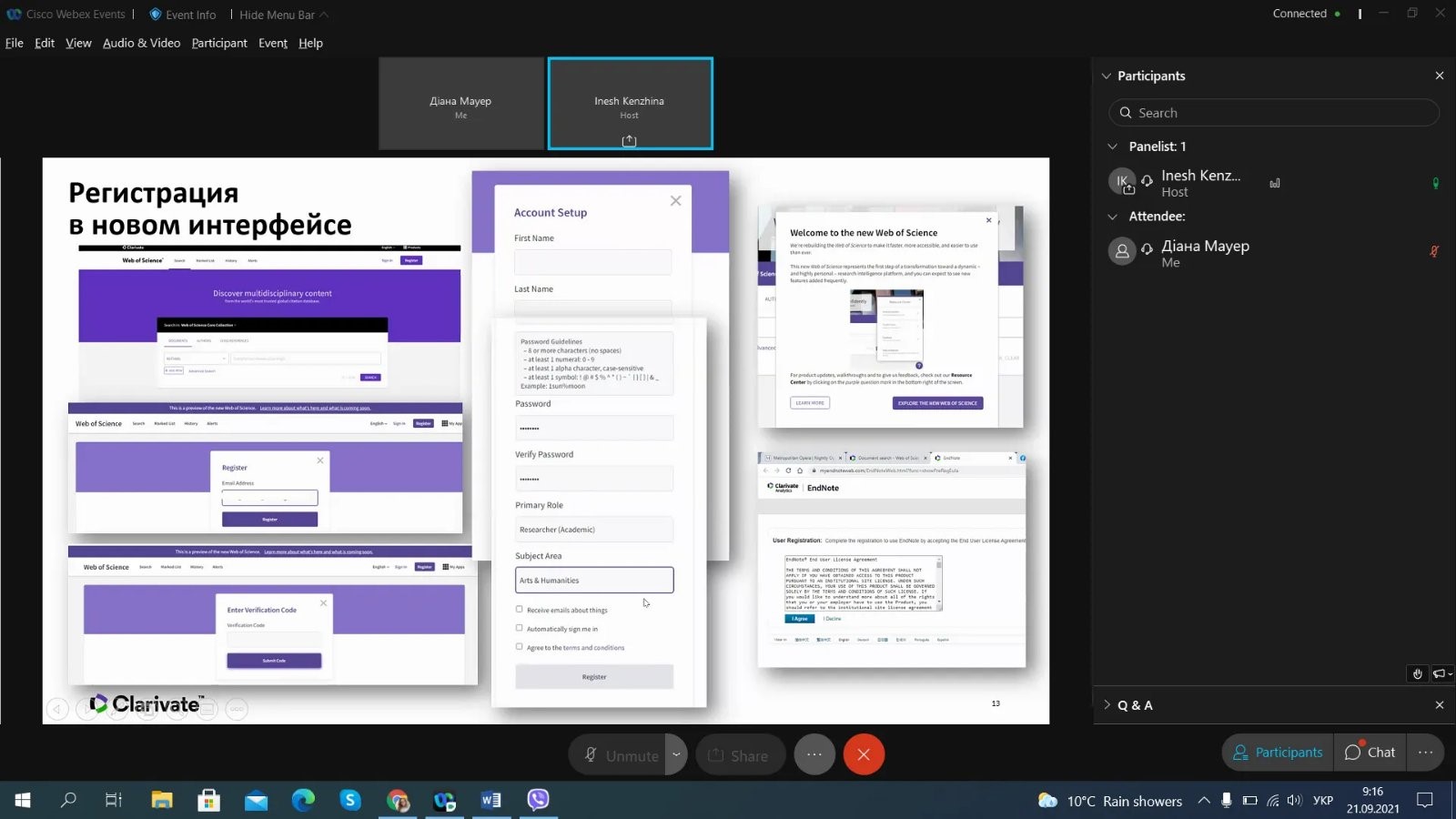Screen dimensions: 1456x819
Task: Select Inesh Kenzhina host video thumbnail
Action: (x=630, y=104)
